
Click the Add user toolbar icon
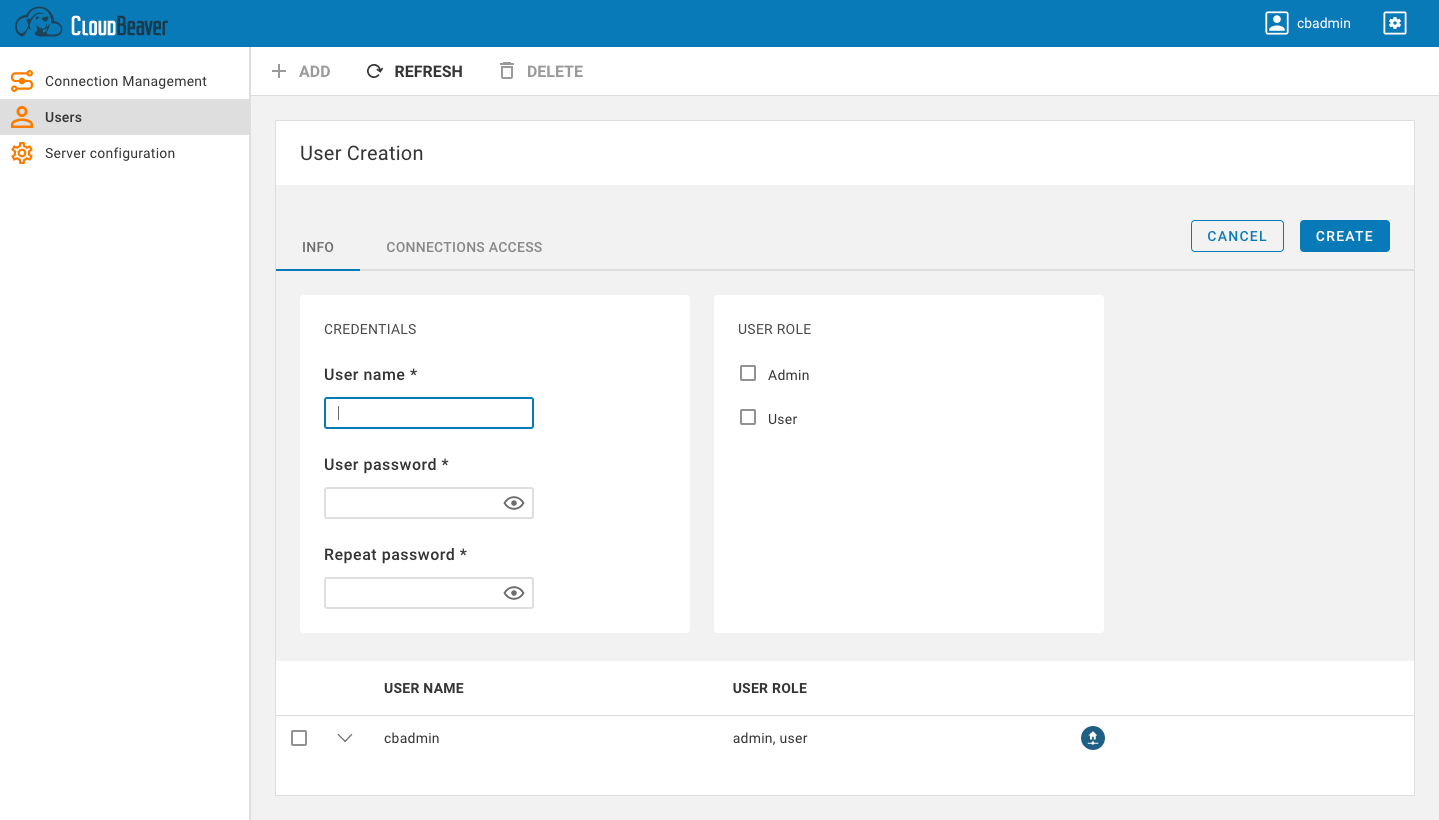pos(301,71)
